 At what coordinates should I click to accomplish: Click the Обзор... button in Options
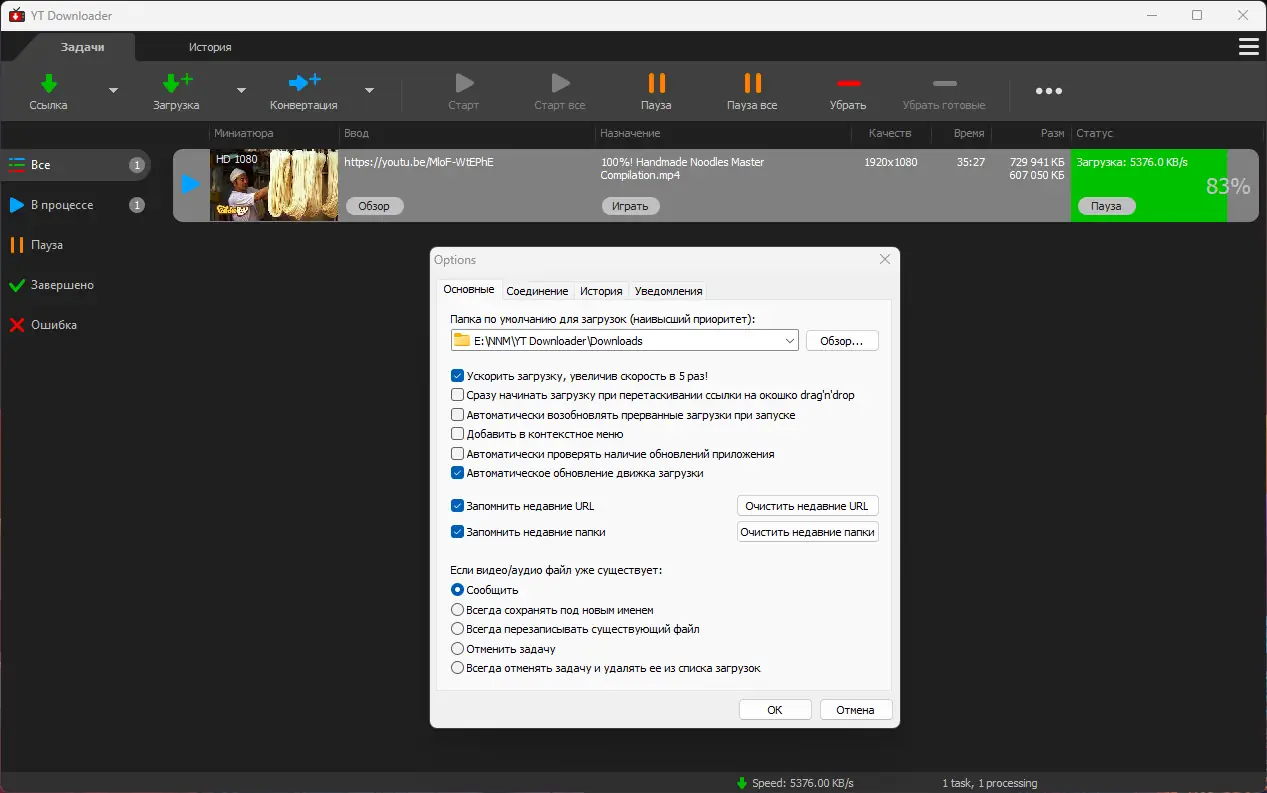tap(842, 341)
